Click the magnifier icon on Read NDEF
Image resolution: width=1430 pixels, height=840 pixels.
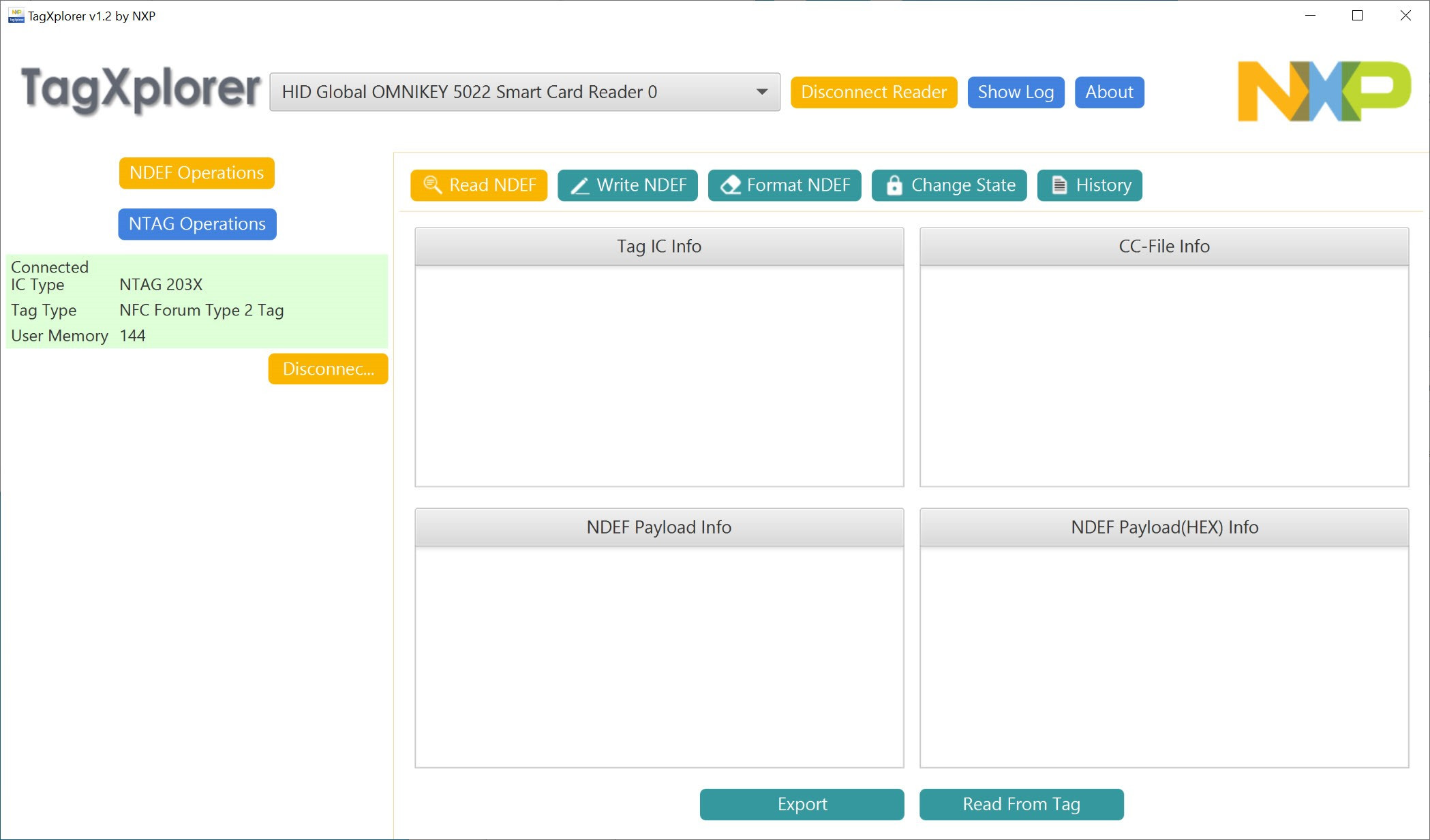coord(432,185)
